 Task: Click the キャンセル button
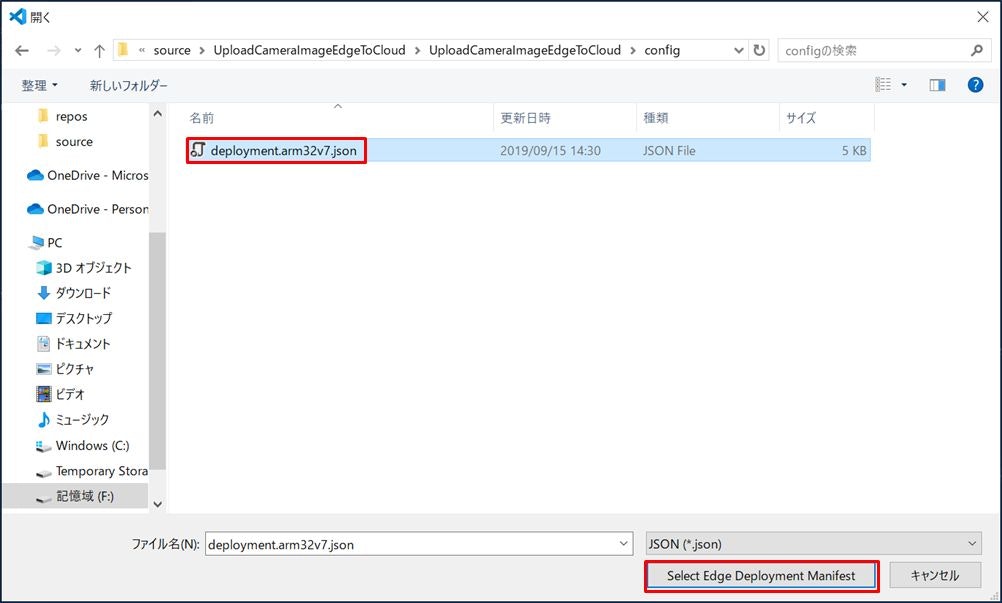coord(935,576)
